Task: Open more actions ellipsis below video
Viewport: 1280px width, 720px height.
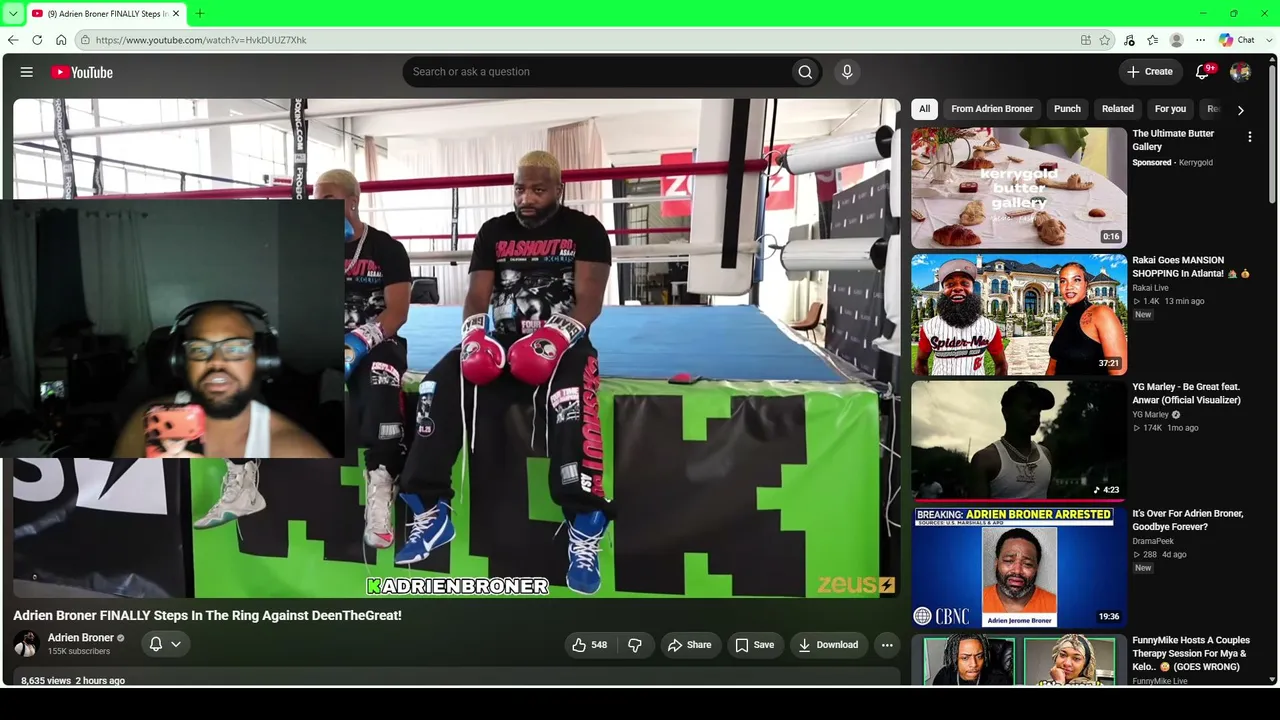Action: point(887,645)
